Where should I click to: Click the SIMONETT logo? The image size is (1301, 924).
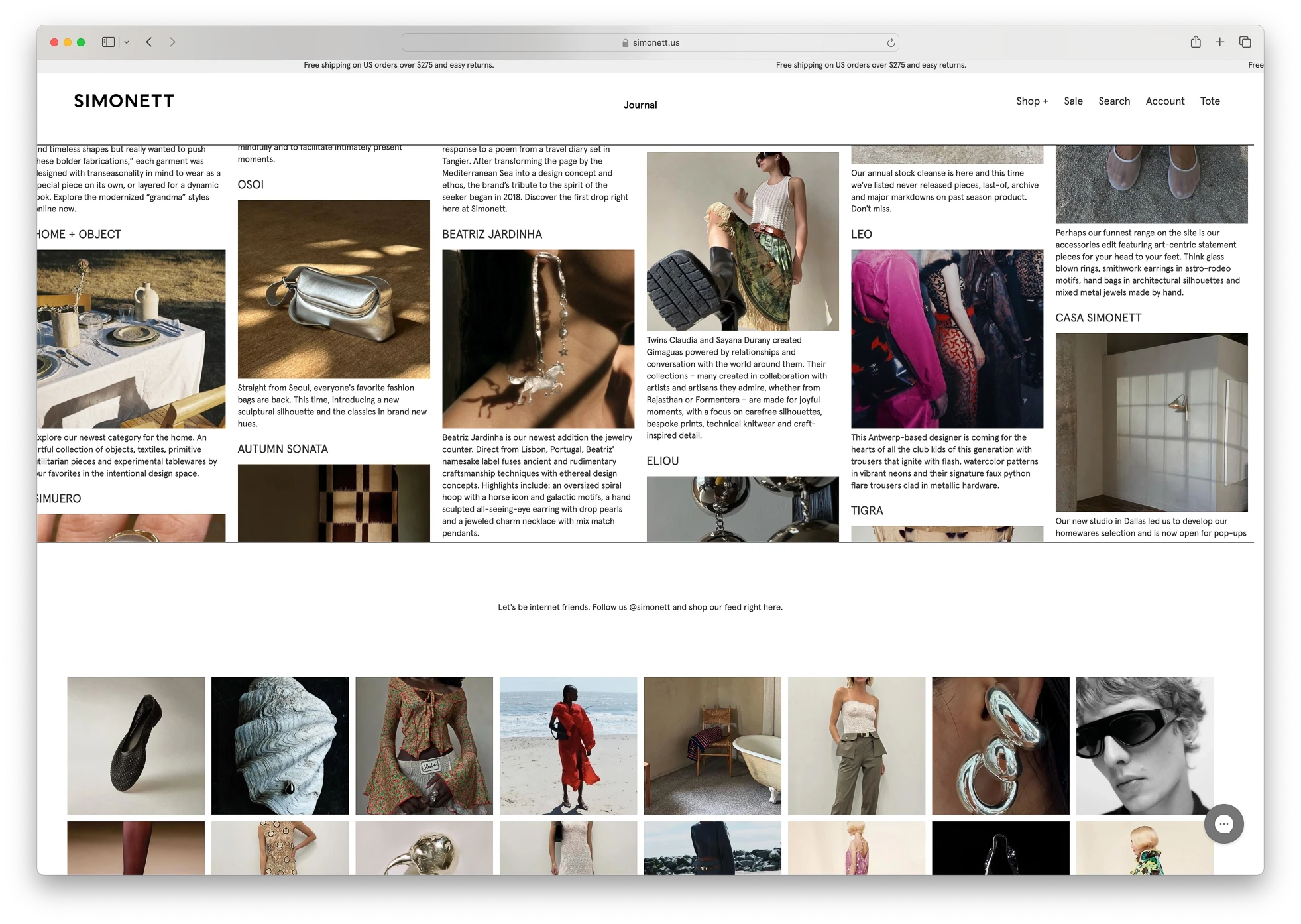click(x=124, y=101)
